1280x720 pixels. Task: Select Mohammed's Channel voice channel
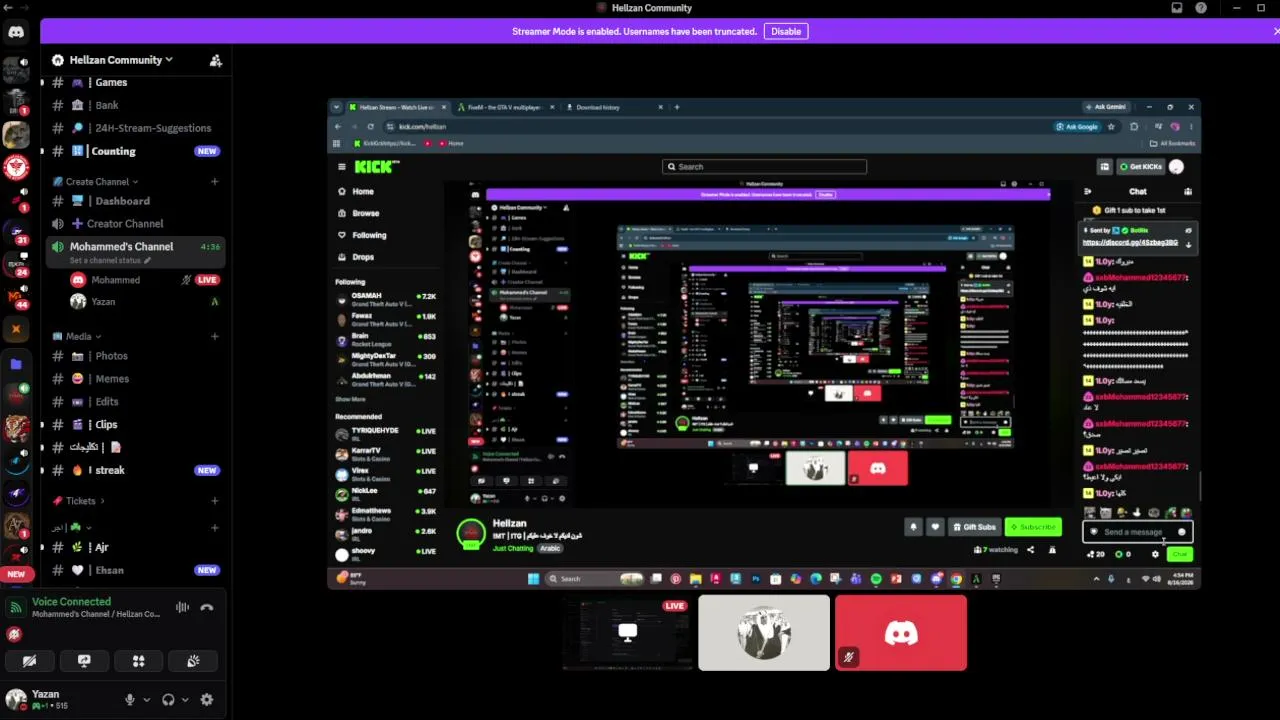point(135,252)
